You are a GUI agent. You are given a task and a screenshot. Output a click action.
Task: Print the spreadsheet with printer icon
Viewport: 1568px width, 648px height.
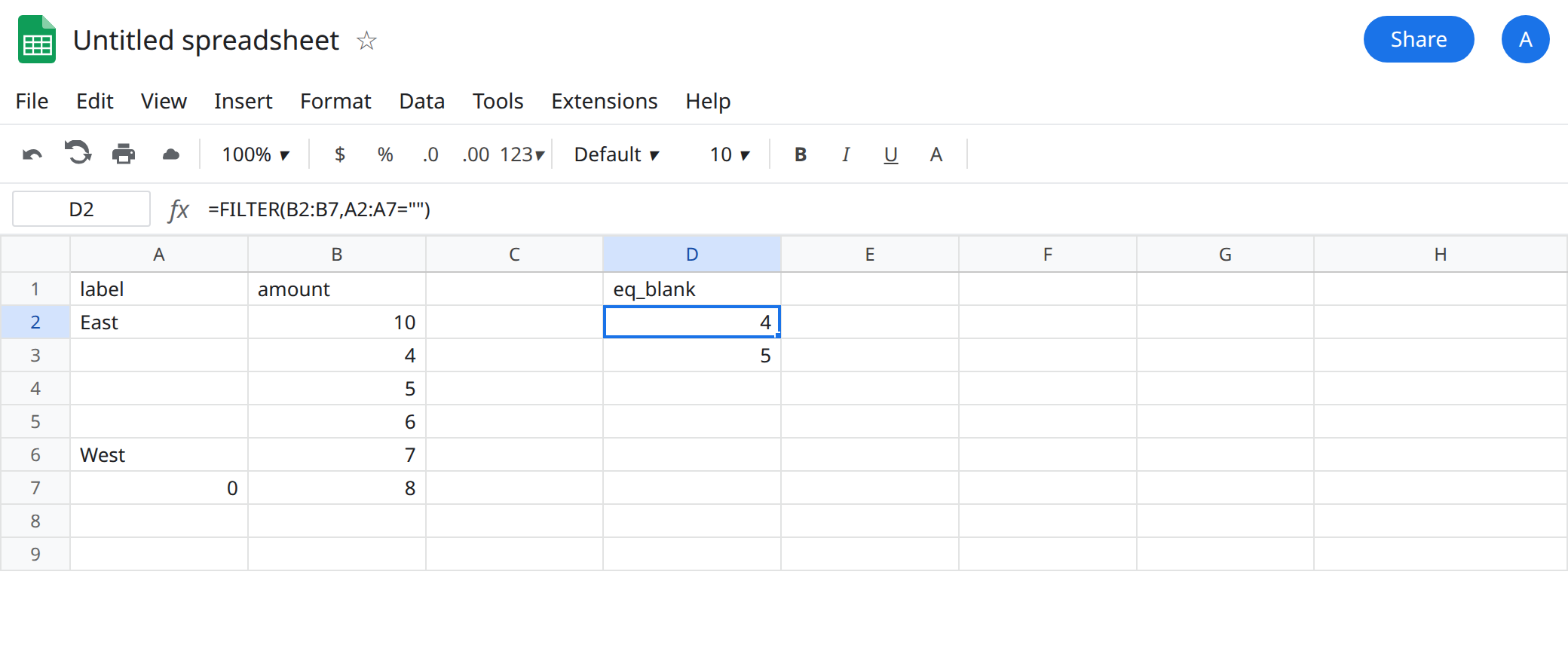click(x=124, y=154)
